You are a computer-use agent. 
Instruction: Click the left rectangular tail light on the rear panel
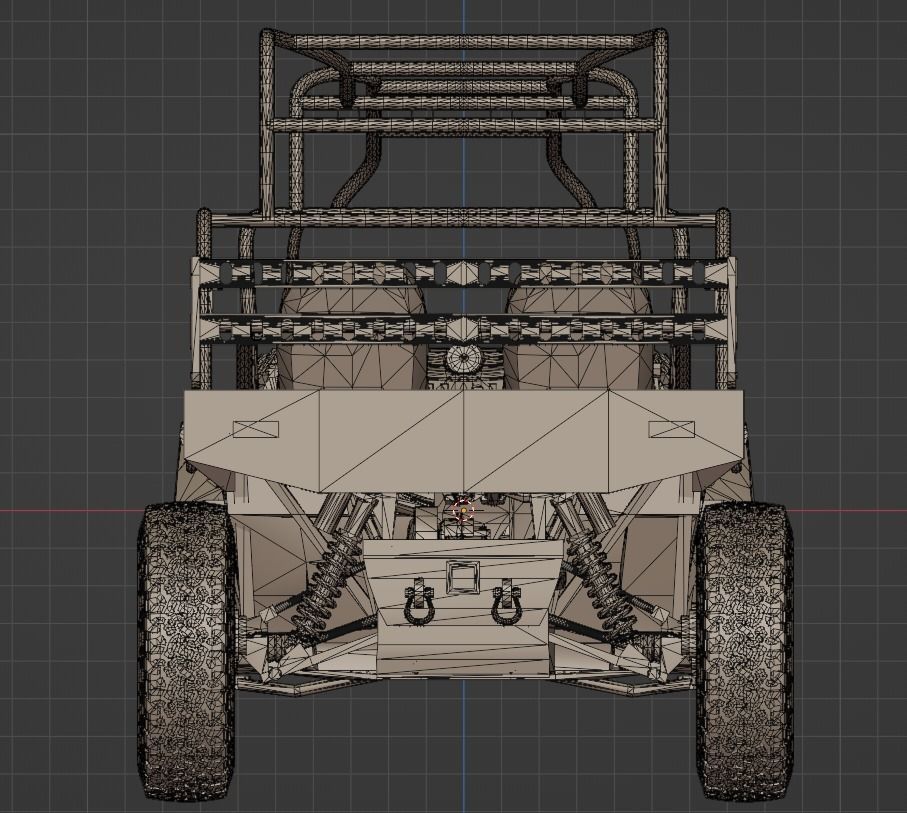pyautogui.click(x=256, y=429)
